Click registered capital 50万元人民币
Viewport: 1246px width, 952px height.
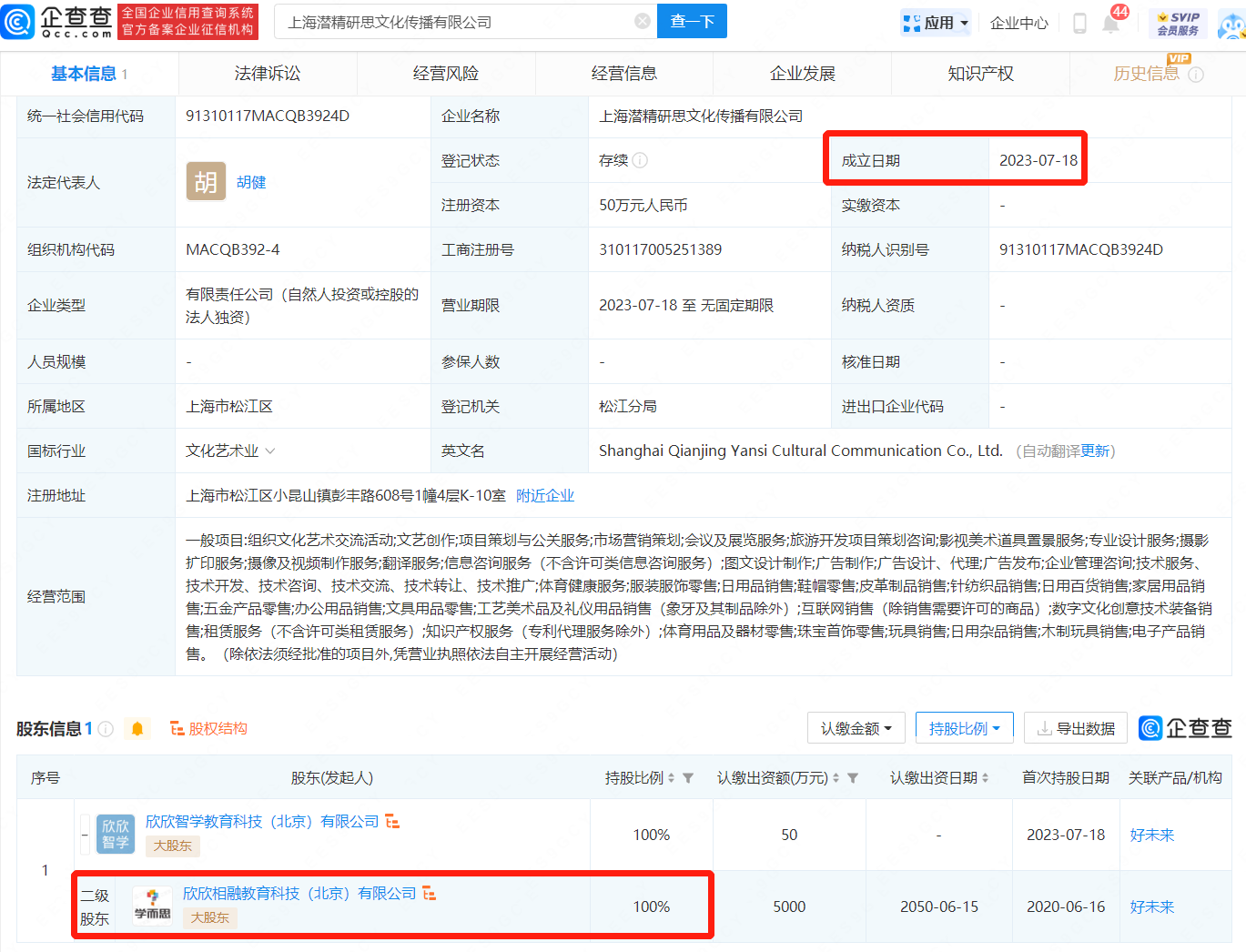[643, 205]
